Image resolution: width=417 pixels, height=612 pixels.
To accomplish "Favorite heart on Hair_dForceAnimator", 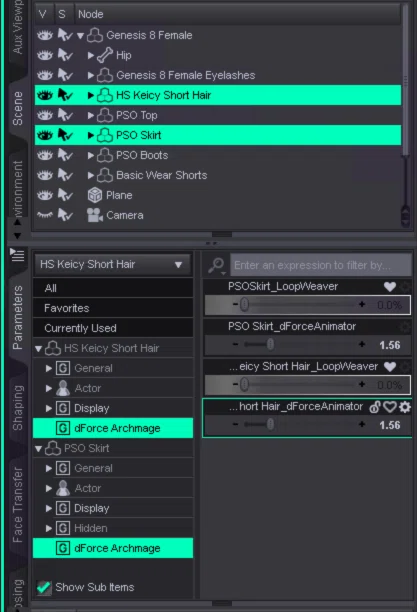I will tap(390, 407).
